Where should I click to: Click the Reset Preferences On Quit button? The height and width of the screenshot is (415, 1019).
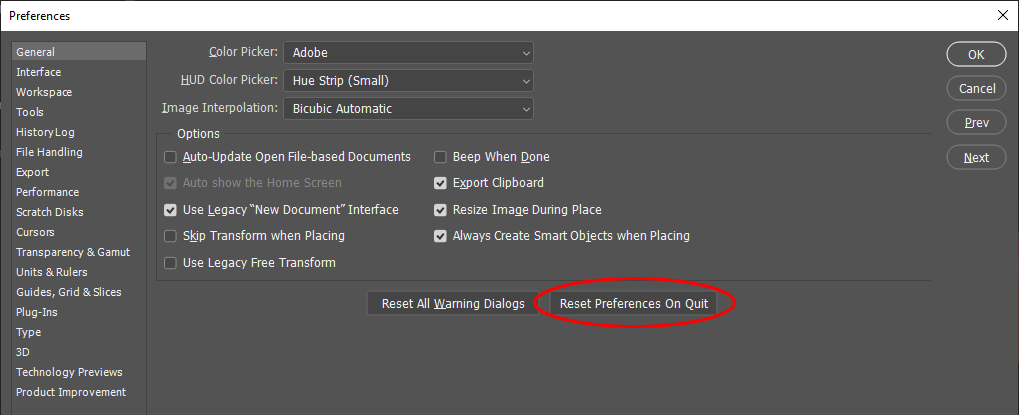[634, 304]
